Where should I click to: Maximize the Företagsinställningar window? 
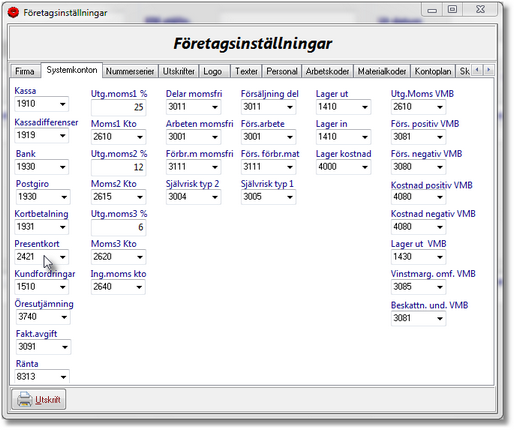[452, 9]
